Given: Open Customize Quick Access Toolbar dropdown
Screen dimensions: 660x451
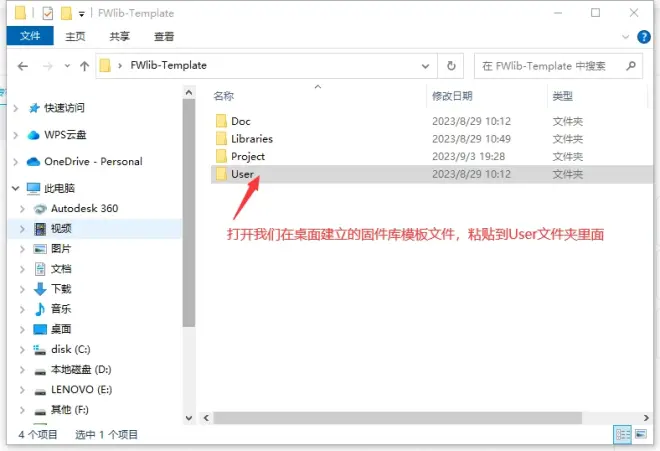Looking at the screenshot, I should 82,14.
